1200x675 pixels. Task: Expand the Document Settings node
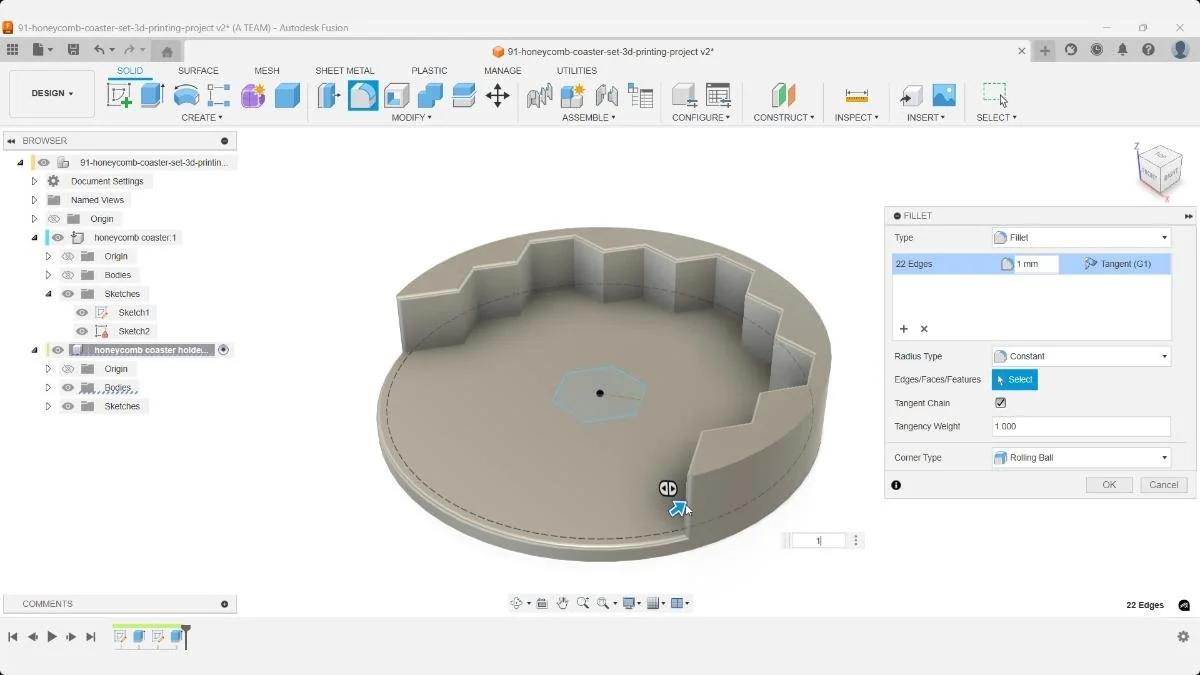point(34,181)
